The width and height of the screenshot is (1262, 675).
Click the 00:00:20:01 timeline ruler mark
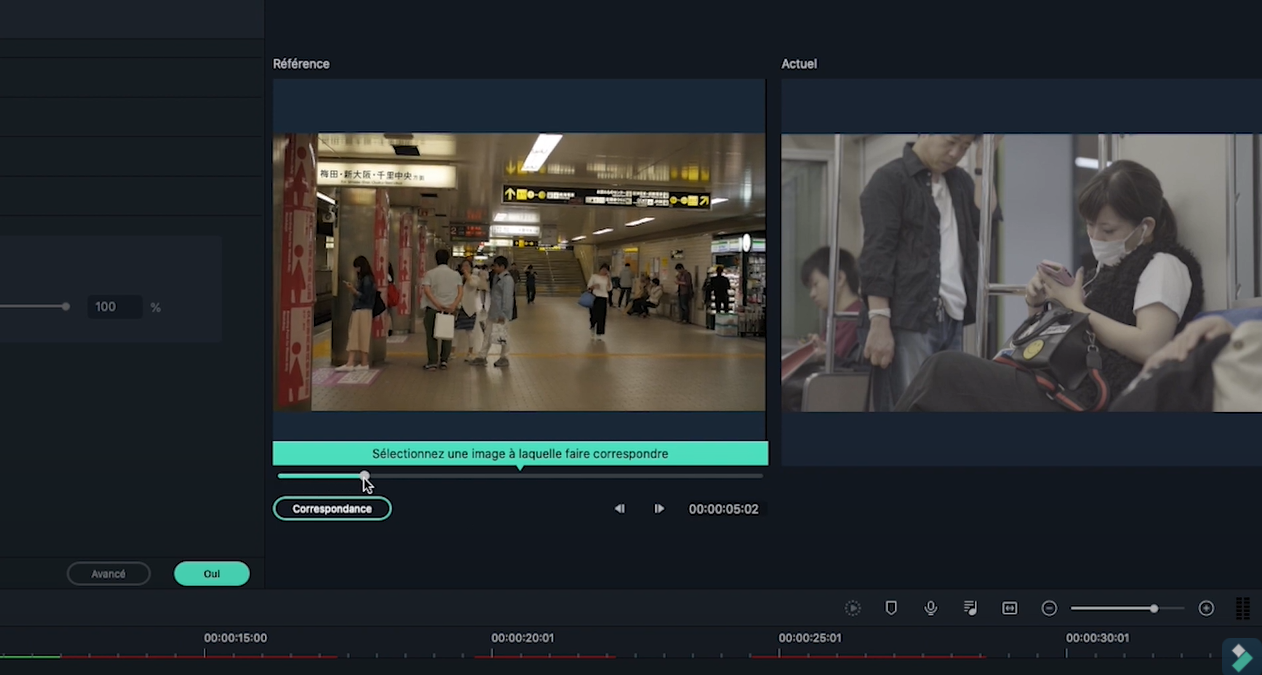click(x=522, y=638)
